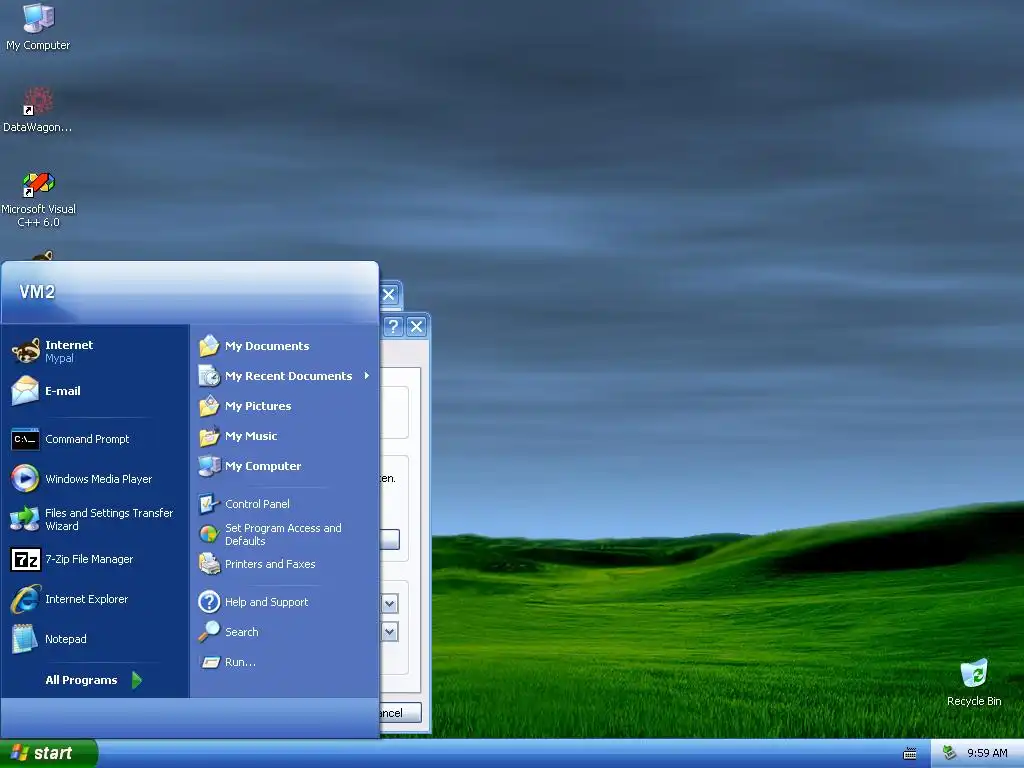Select Control Panel menu label
The width and height of the screenshot is (1024, 768).
pos(257,504)
